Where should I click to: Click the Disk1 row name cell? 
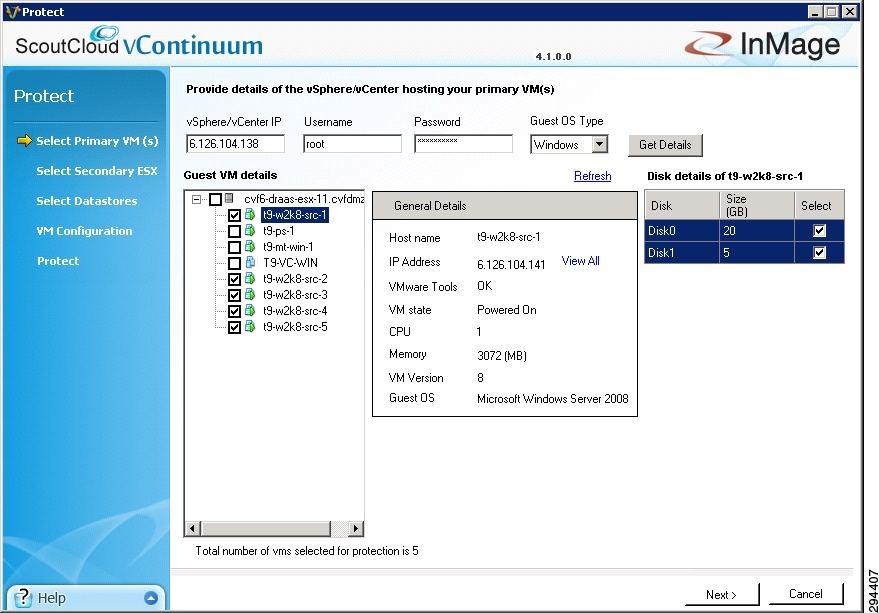pos(682,252)
